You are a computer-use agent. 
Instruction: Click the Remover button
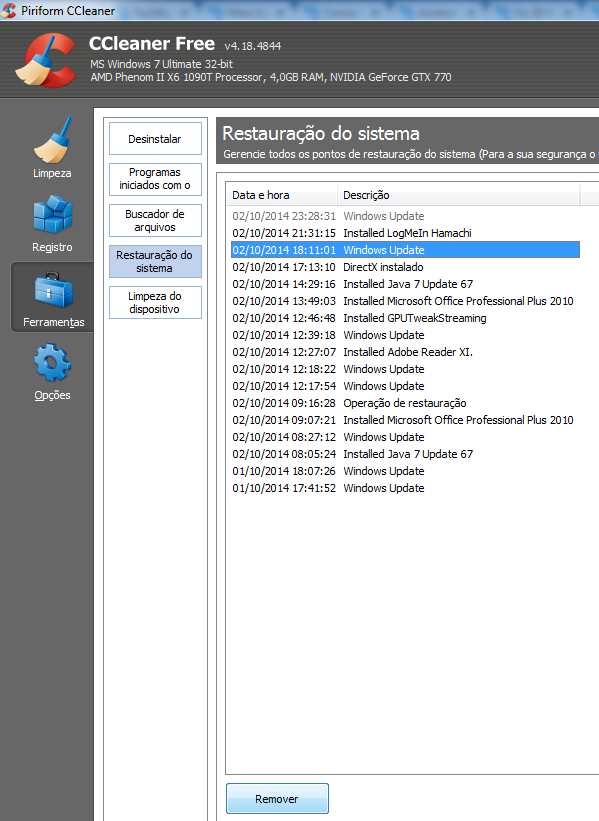click(x=277, y=798)
